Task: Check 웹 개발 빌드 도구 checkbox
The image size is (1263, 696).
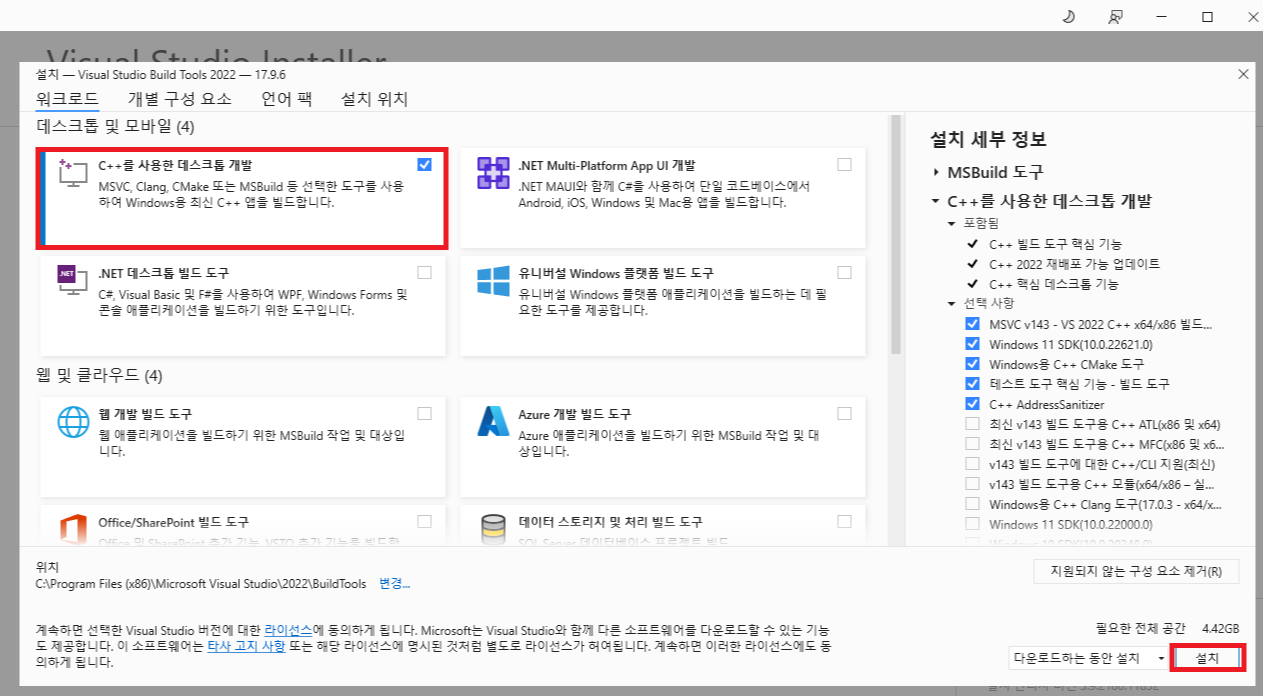Action: [x=424, y=413]
